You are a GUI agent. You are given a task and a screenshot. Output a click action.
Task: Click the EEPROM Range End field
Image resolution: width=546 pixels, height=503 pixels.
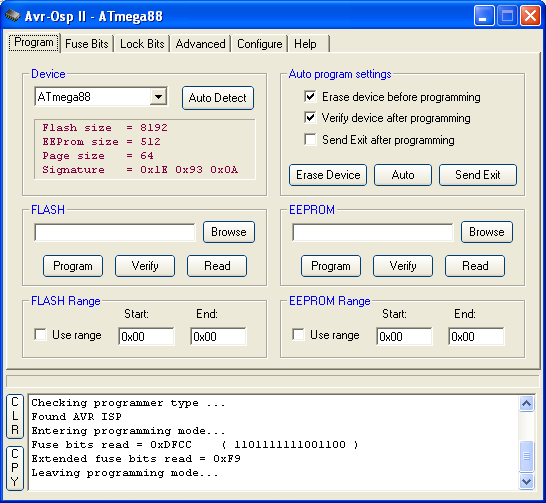click(476, 336)
